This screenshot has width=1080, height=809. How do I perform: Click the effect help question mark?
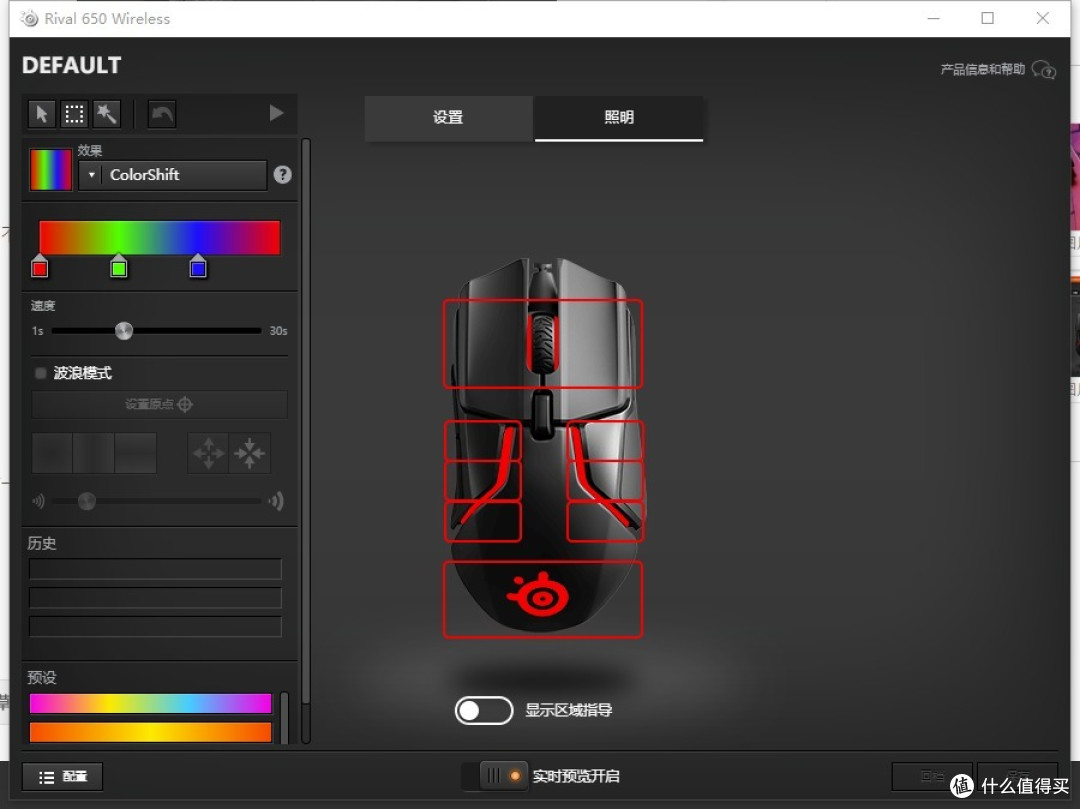coord(282,175)
